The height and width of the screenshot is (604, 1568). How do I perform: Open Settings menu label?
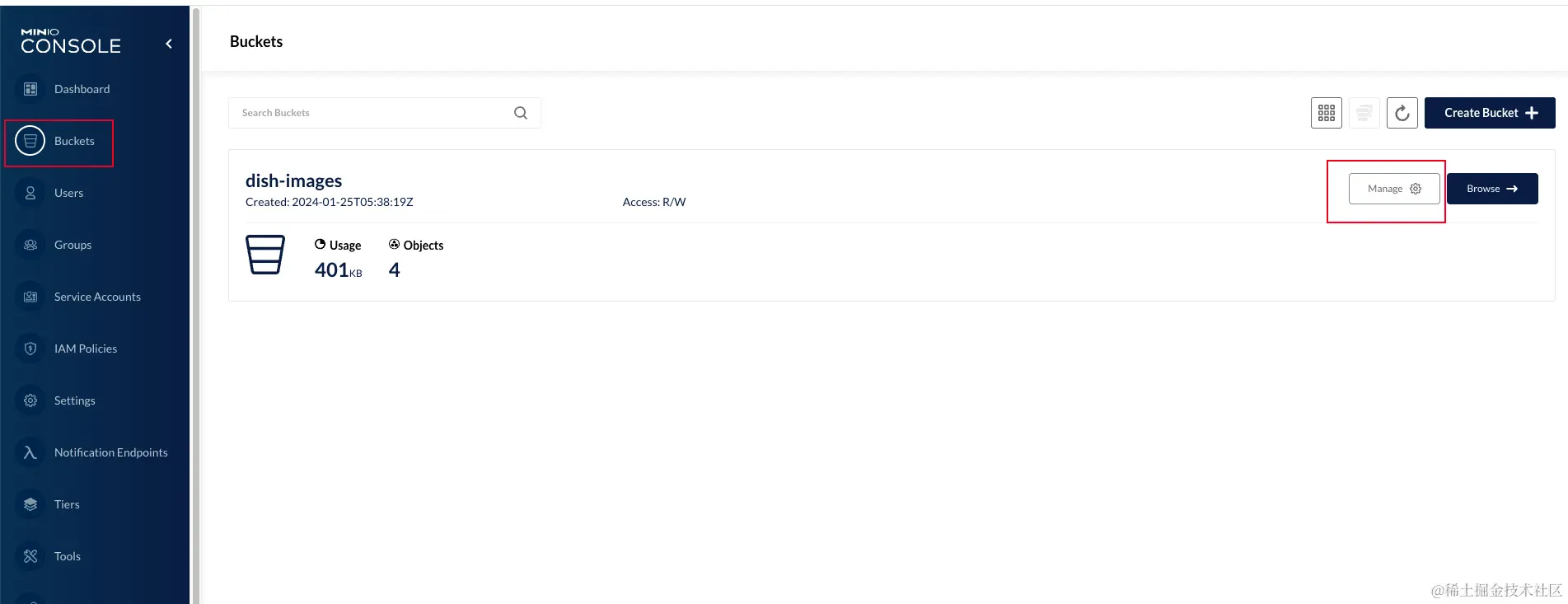coord(74,400)
